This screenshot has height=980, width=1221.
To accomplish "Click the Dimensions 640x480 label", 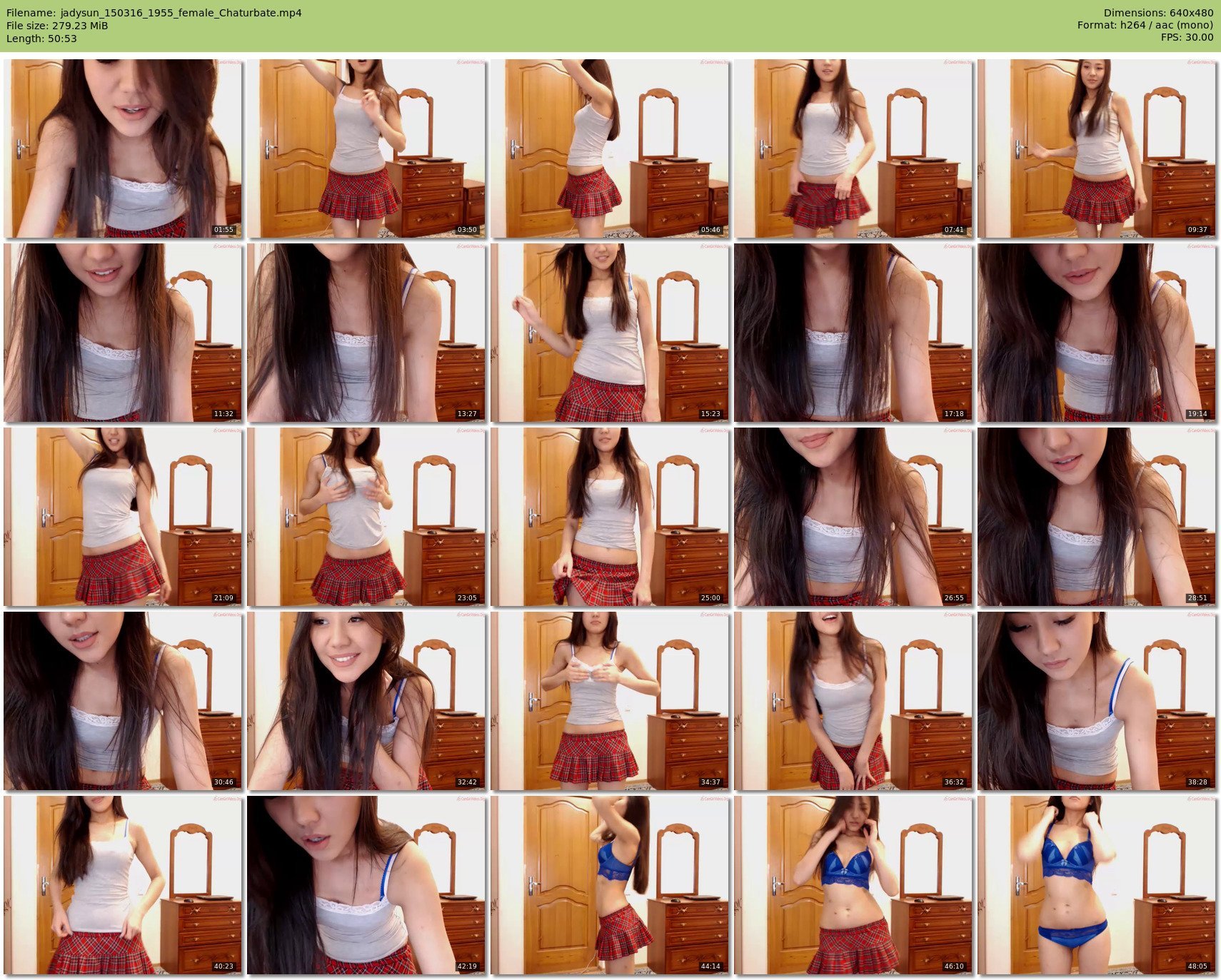I will click(x=1158, y=13).
